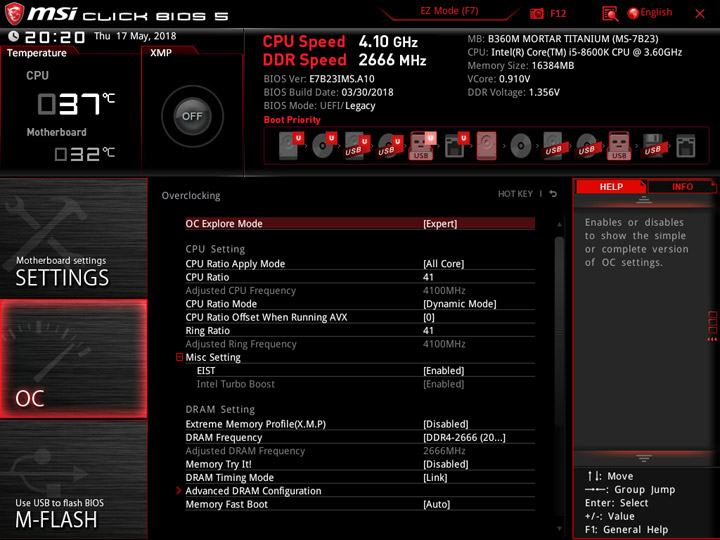Switch to the HELP tab
720x540 pixels.
tap(611, 186)
